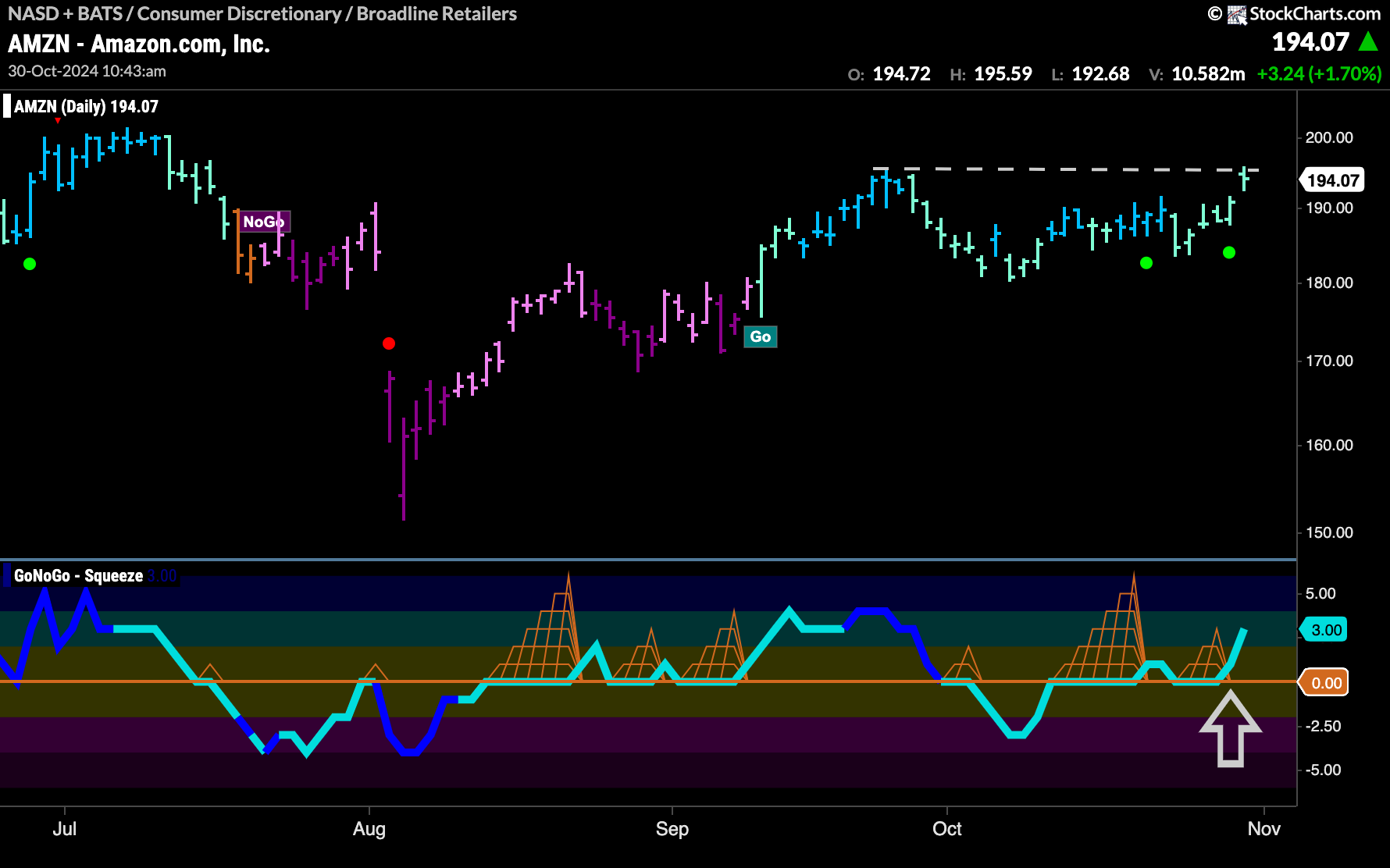Click the 170.00 price axis label
Screen dimensions: 1390x868
tap(1329, 361)
